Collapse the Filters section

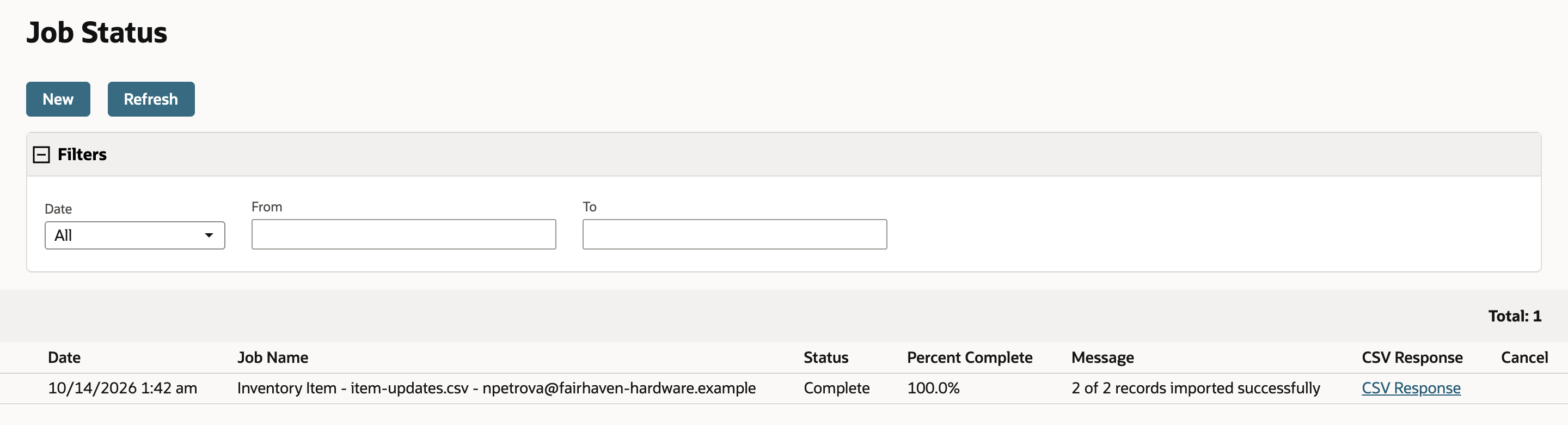tap(41, 155)
